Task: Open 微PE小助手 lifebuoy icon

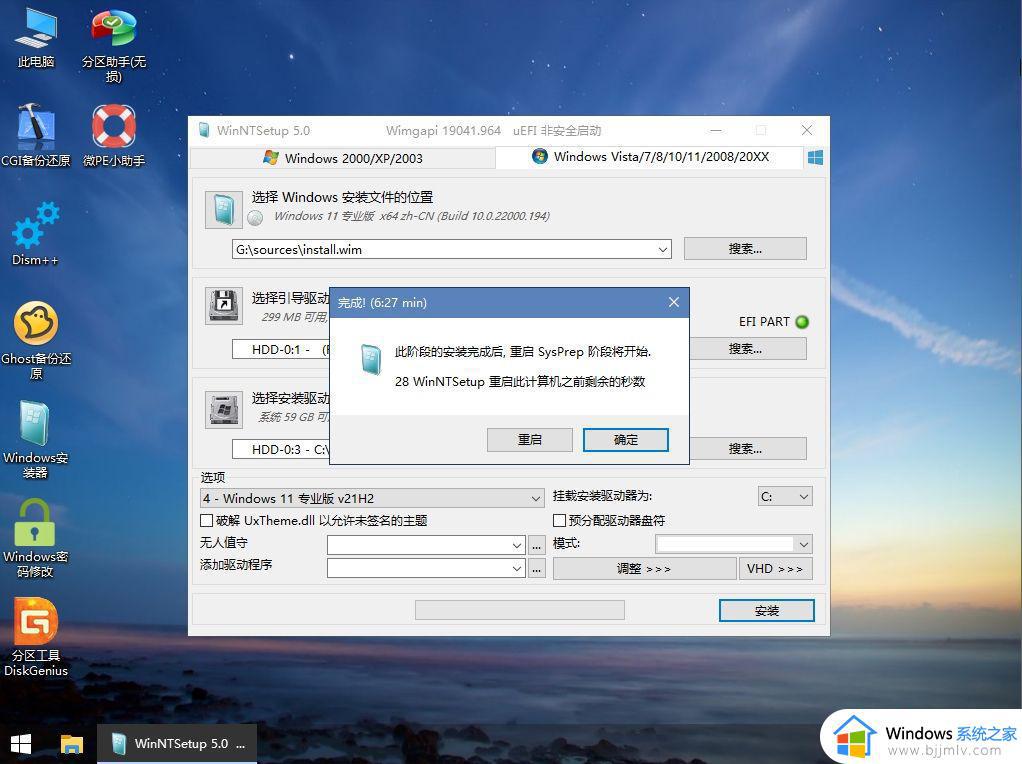Action: (113, 135)
